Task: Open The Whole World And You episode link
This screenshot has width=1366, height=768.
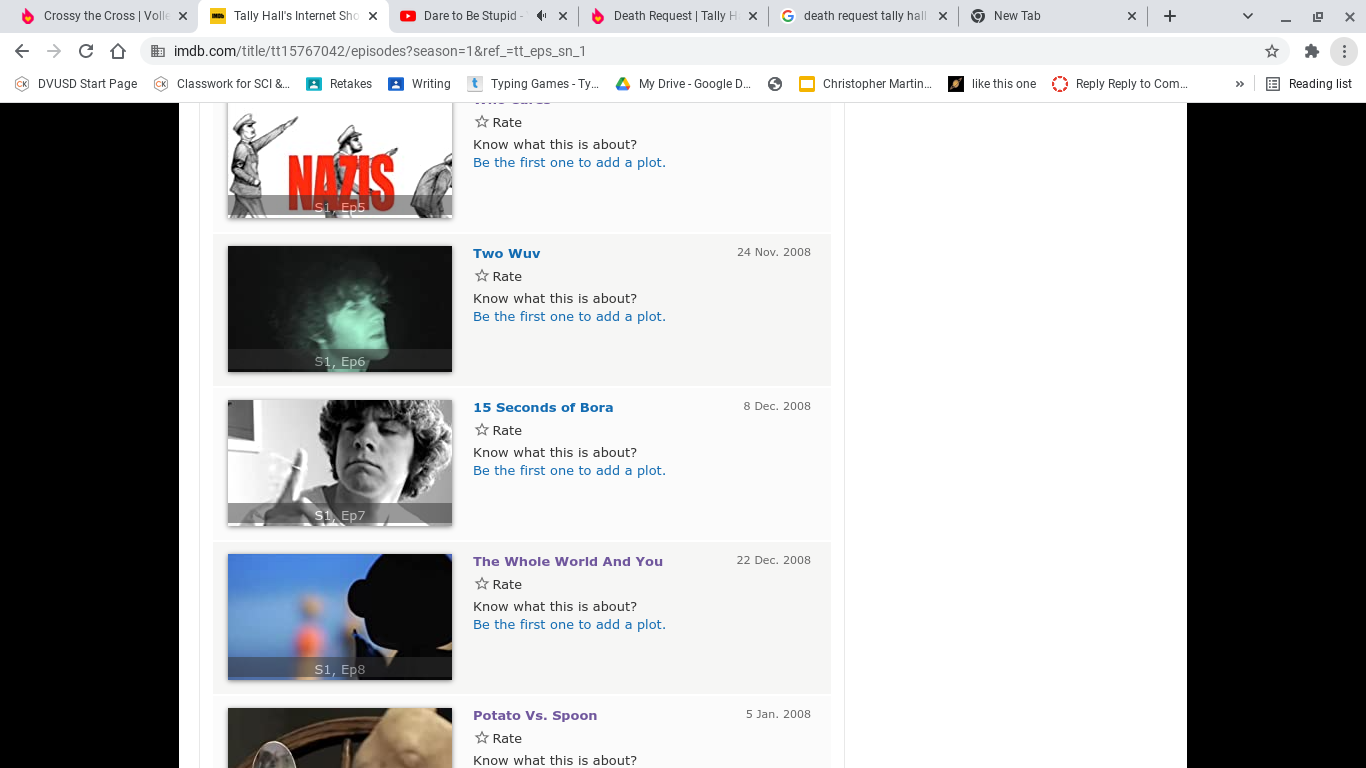Action: point(568,562)
